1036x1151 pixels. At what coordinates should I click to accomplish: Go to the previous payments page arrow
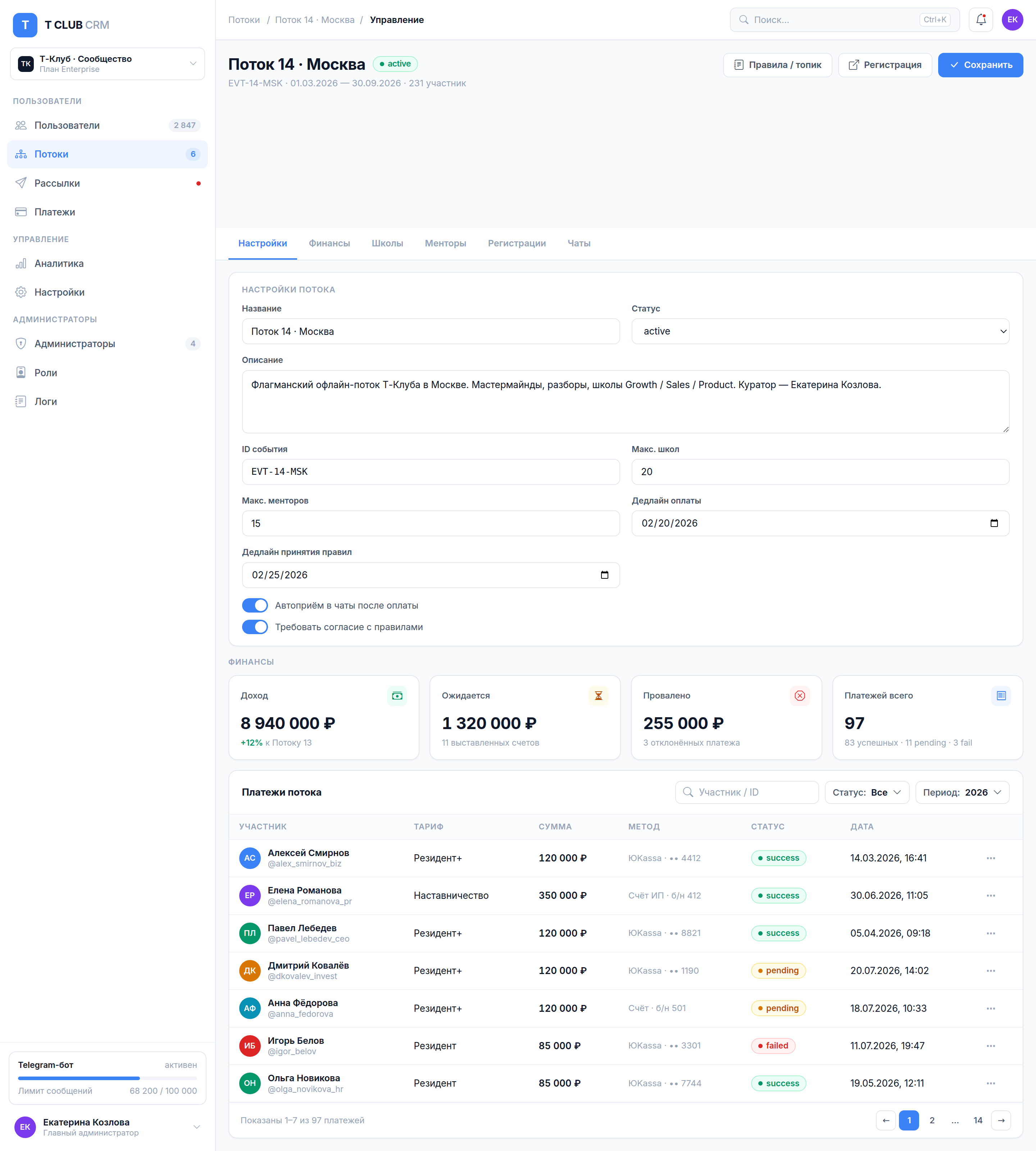886,1120
